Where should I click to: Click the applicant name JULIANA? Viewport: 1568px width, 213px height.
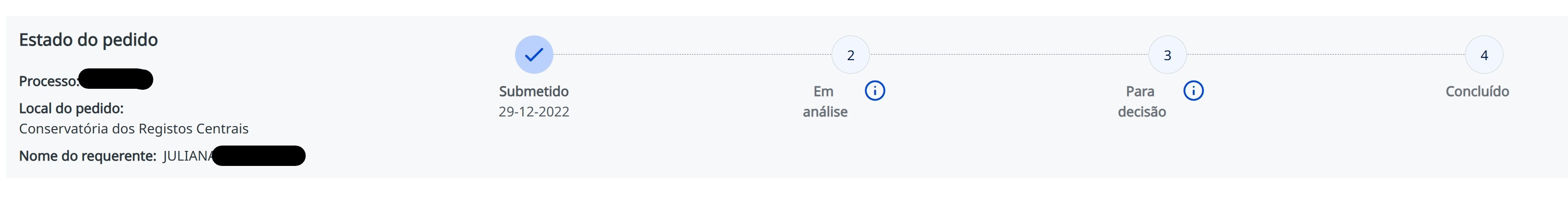coord(187,156)
